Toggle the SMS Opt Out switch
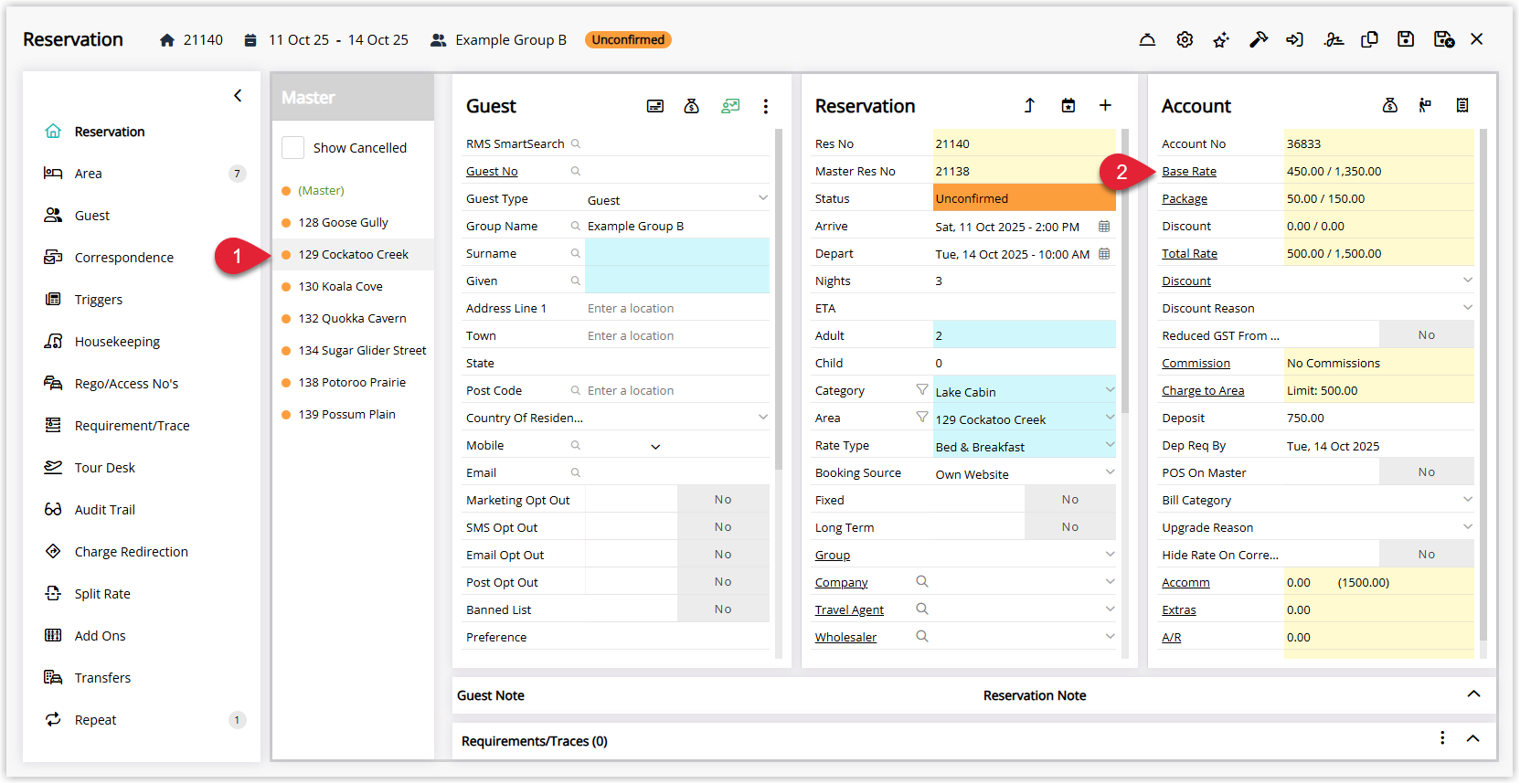The height and width of the screenshot is (784, 1520). point(723,527)
